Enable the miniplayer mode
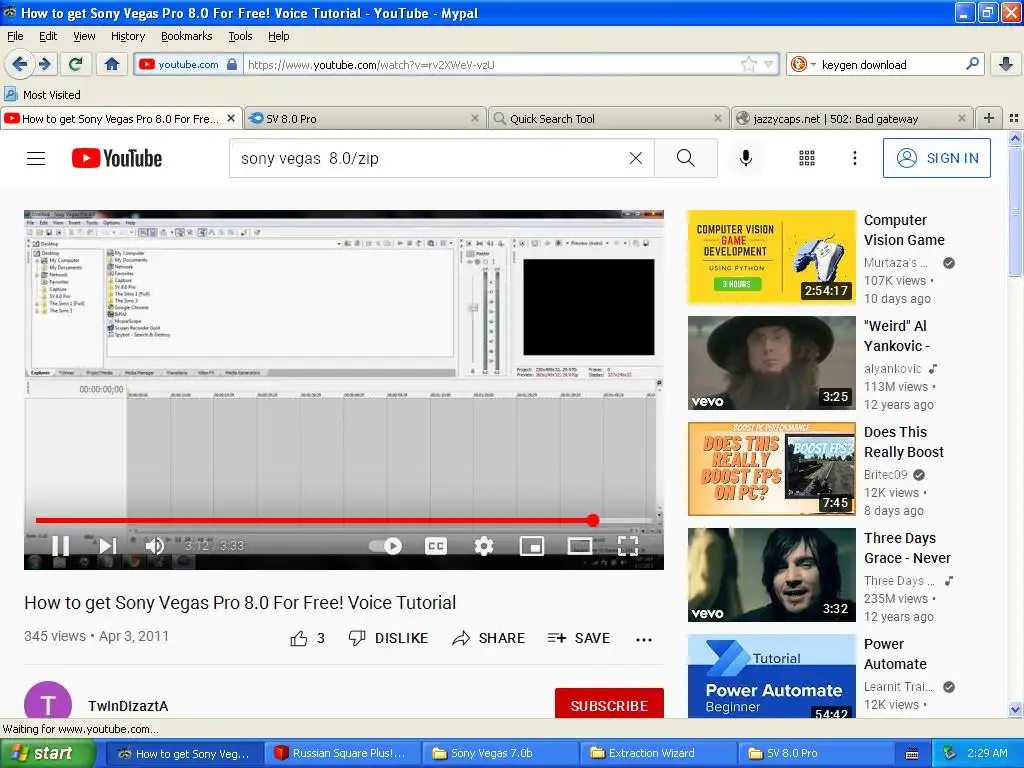 [x=532, y=545]
